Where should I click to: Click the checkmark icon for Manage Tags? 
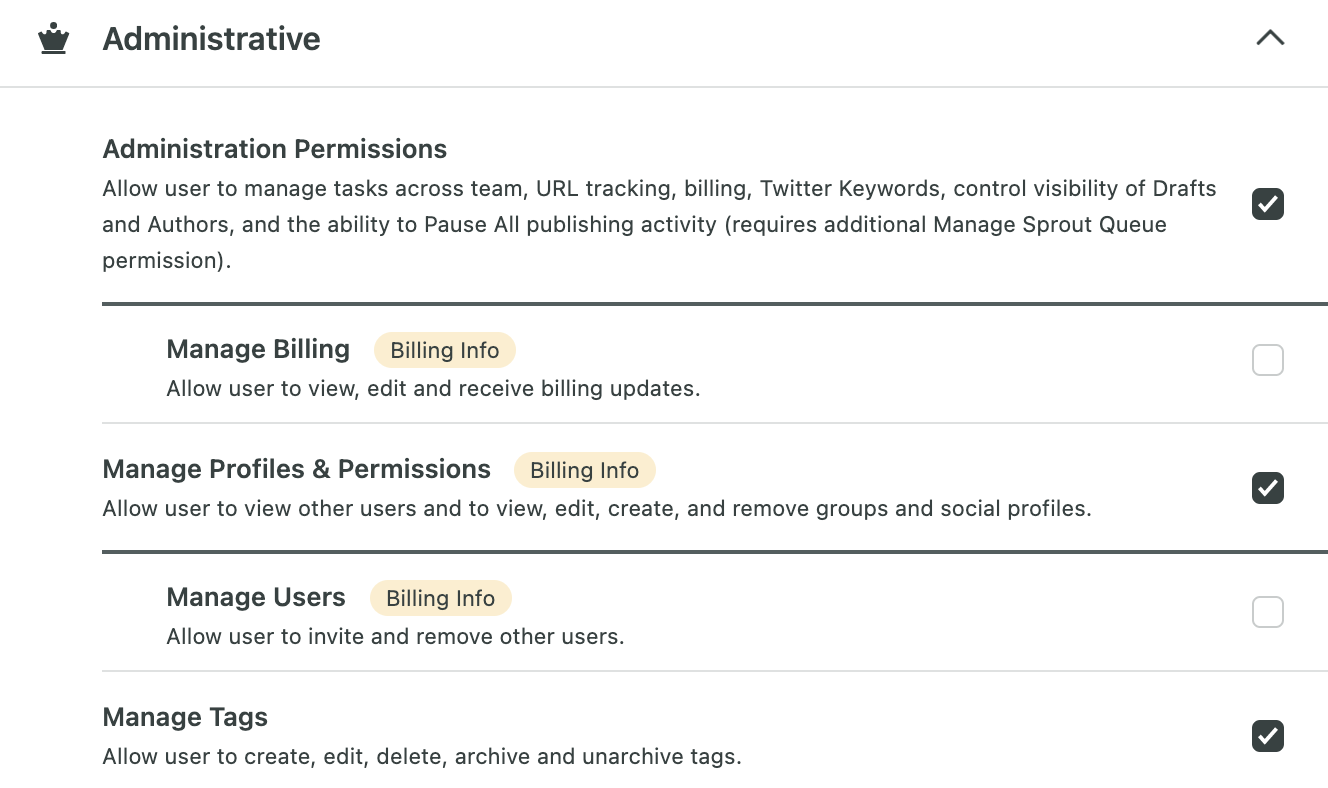1267,736
